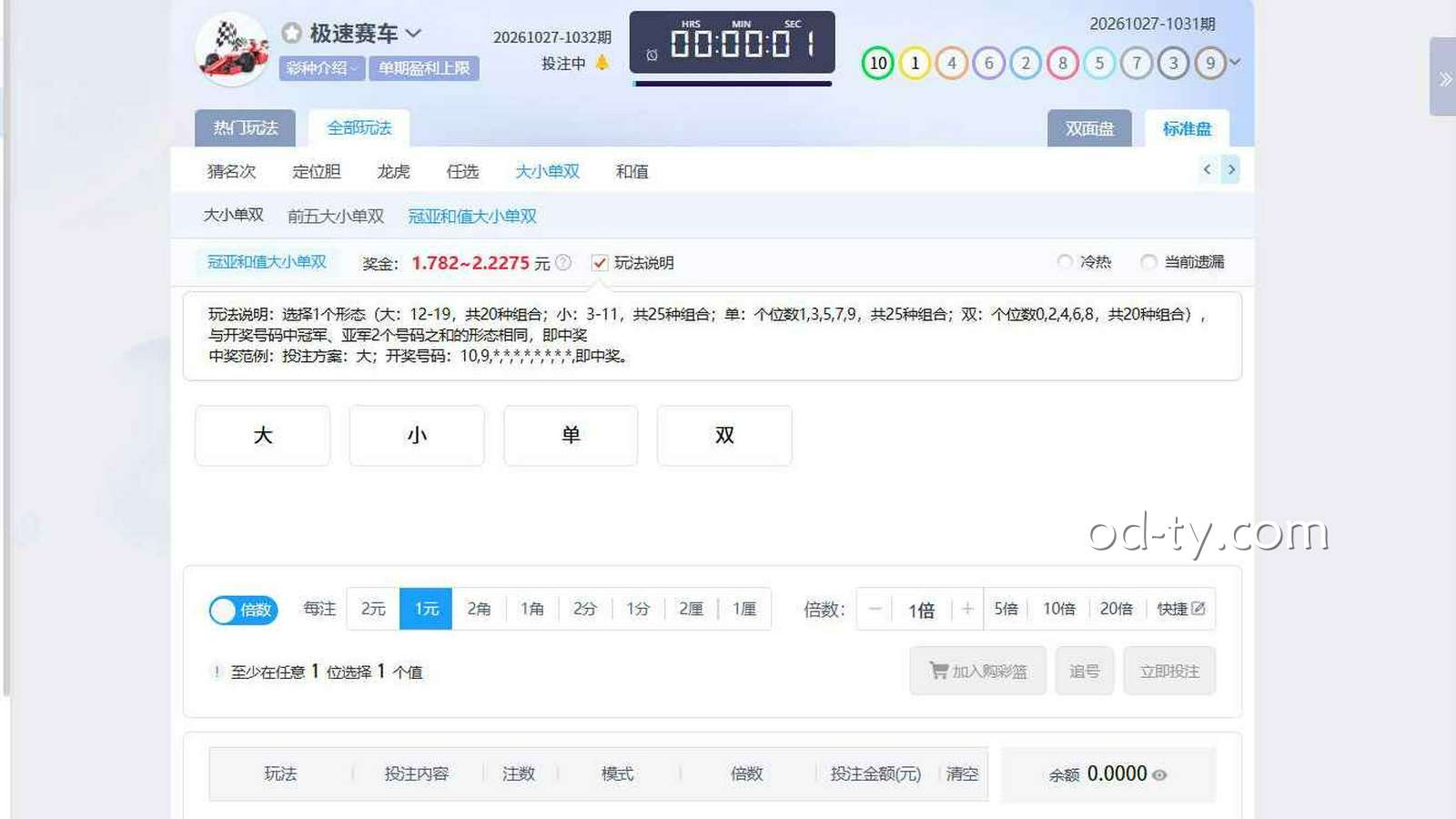The width and height of the screenshot is (1456, 819).
Task: Click result ball number 3
Action: [x=1173, y=63]
